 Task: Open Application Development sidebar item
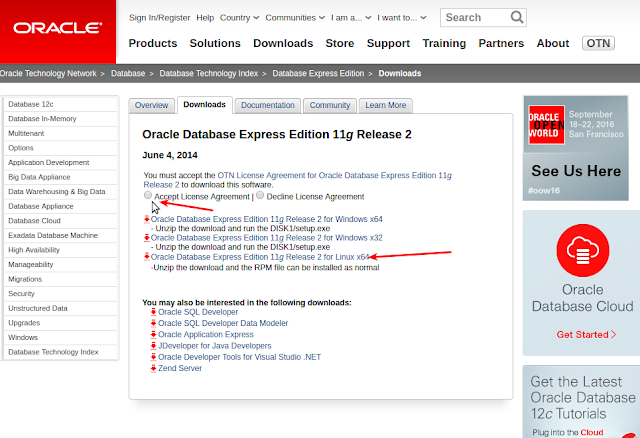60,162
